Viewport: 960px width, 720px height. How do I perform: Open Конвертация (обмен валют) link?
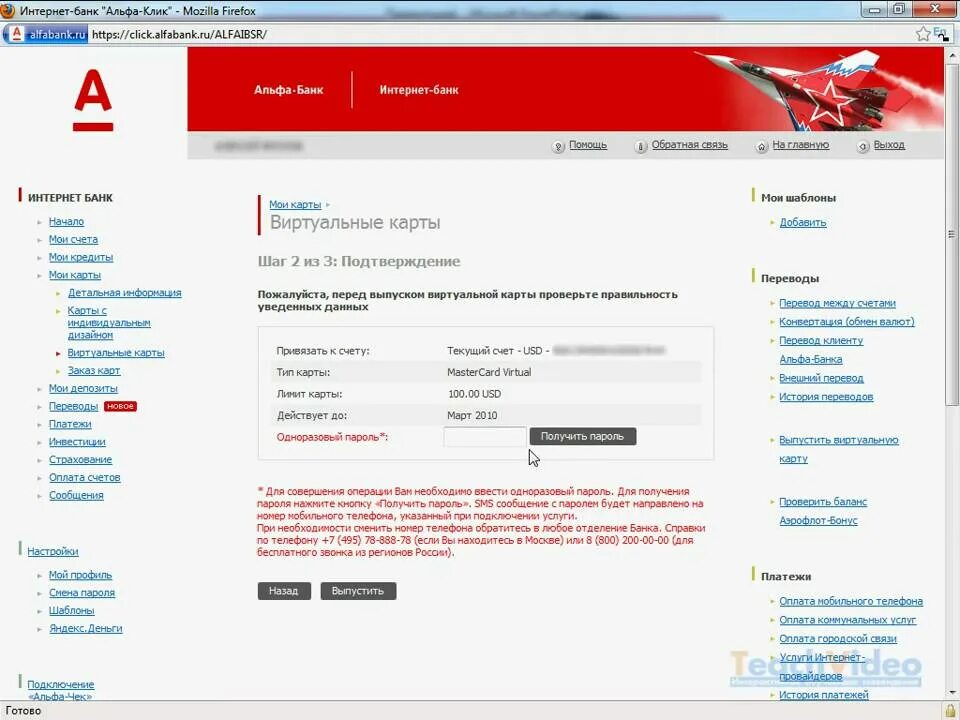pyautogui.click(x=846, y=321)
